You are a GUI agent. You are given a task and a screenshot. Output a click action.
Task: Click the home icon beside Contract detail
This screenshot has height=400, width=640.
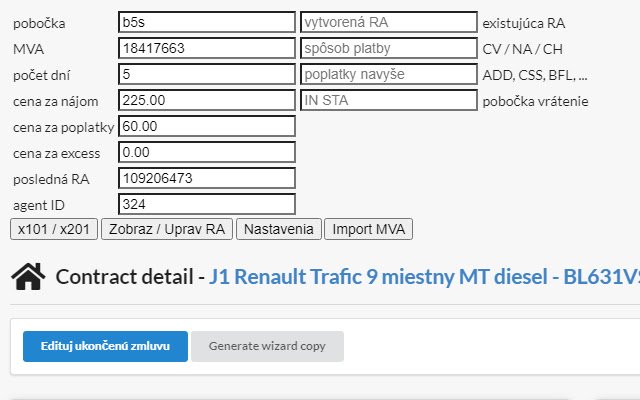(28, 277)
